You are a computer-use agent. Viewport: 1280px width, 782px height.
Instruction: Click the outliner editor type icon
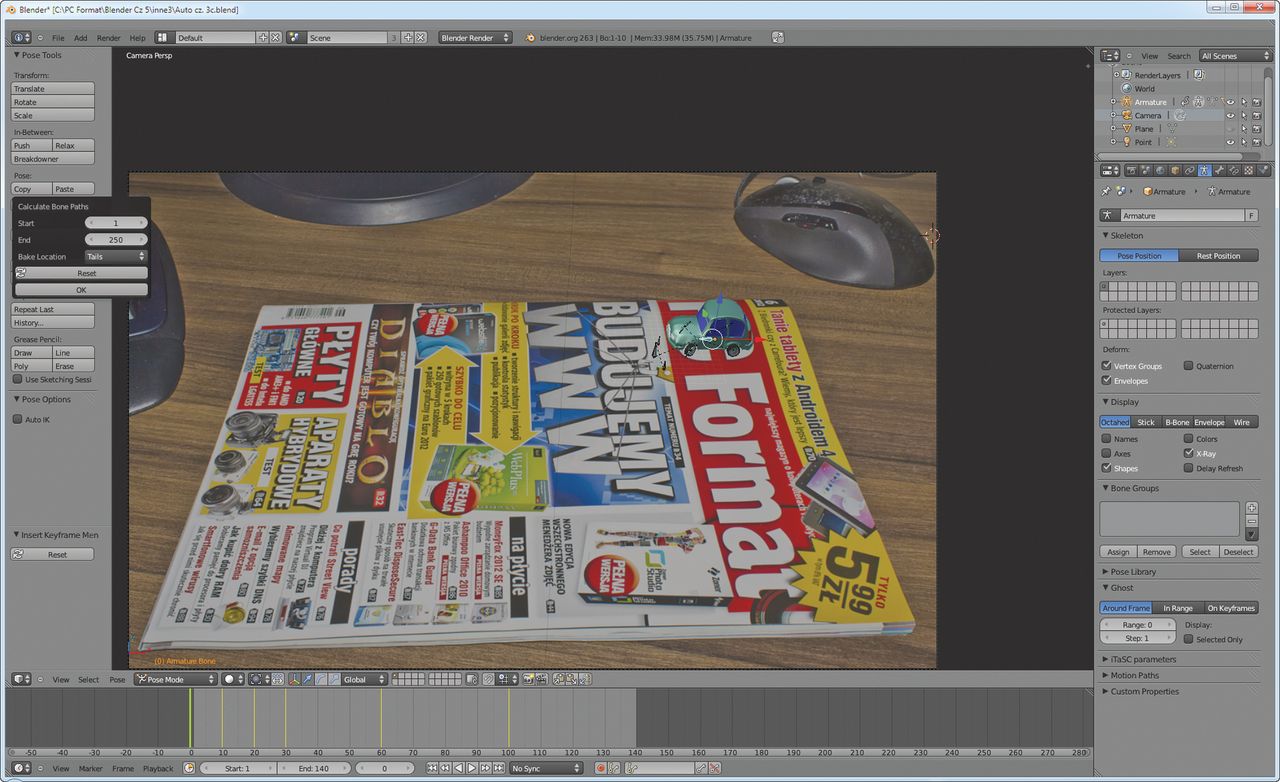1109,55
